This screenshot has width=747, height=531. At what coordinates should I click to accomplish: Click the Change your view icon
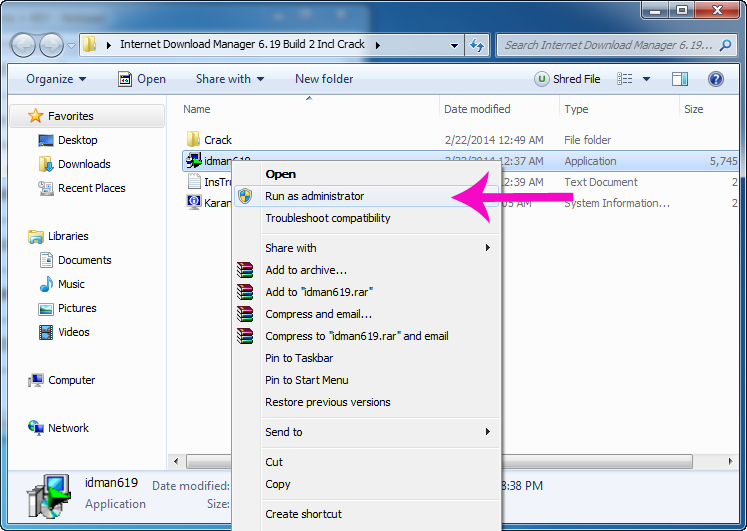[x=625, y=79]
